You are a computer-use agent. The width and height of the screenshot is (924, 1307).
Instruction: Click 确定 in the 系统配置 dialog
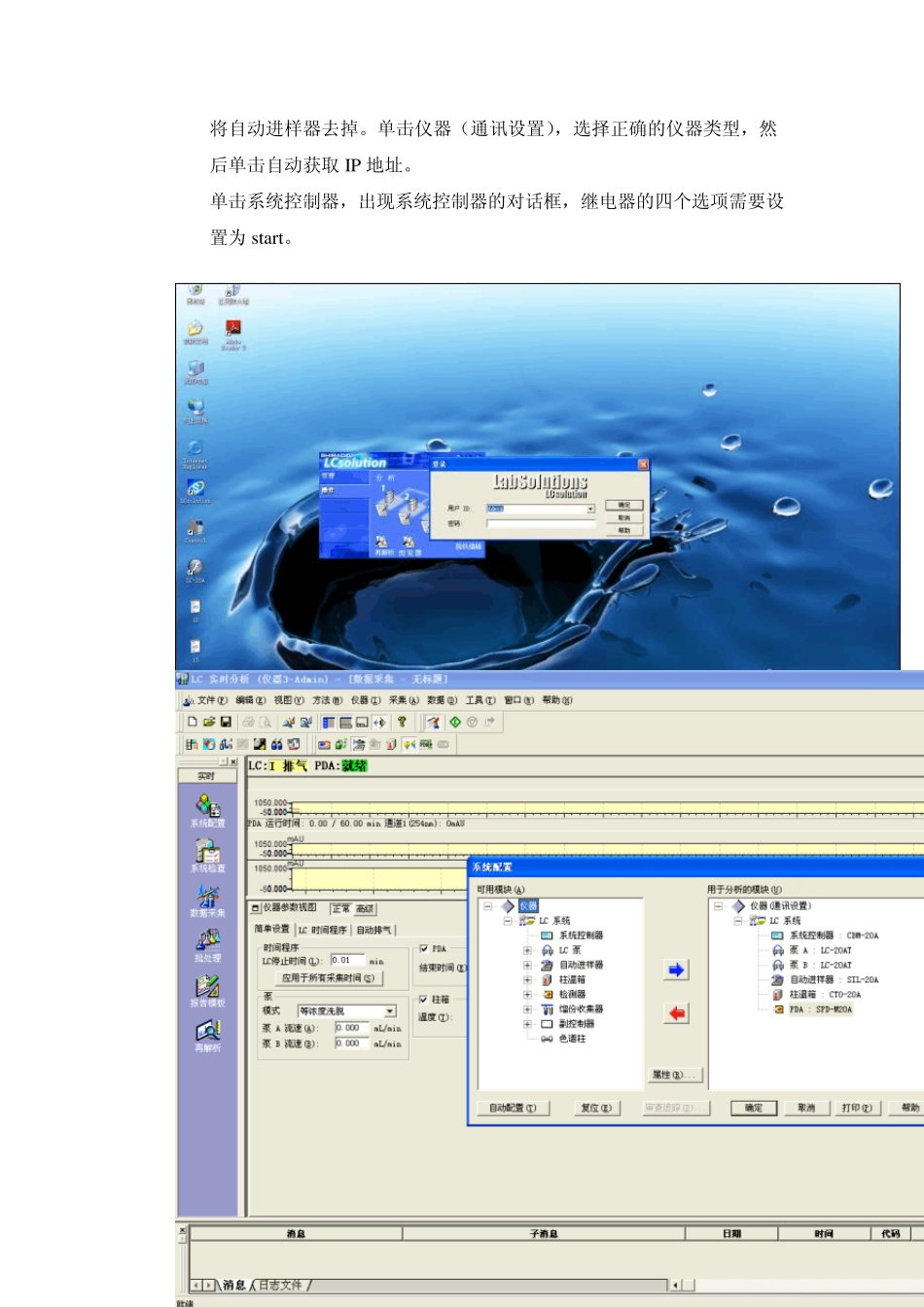(754, 1108)
